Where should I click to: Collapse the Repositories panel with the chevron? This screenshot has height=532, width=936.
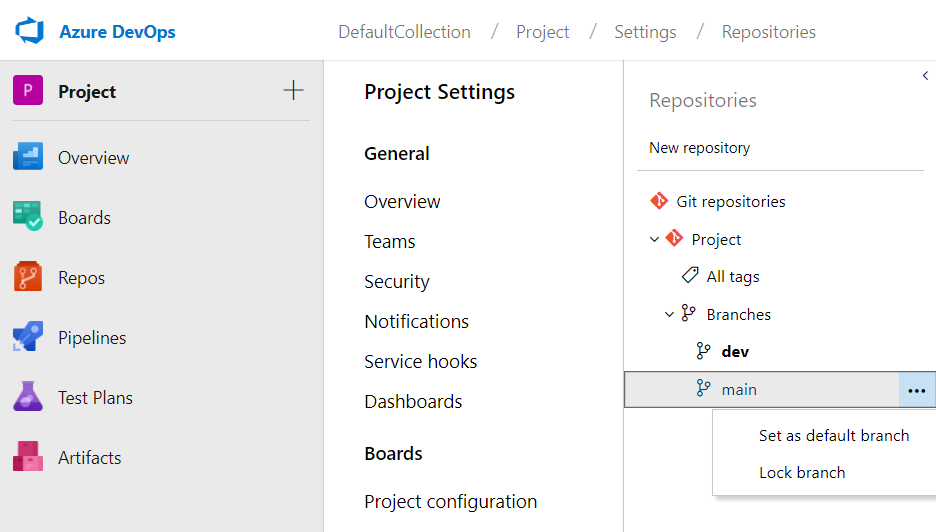pyautogui.click(x=925, y=75)
